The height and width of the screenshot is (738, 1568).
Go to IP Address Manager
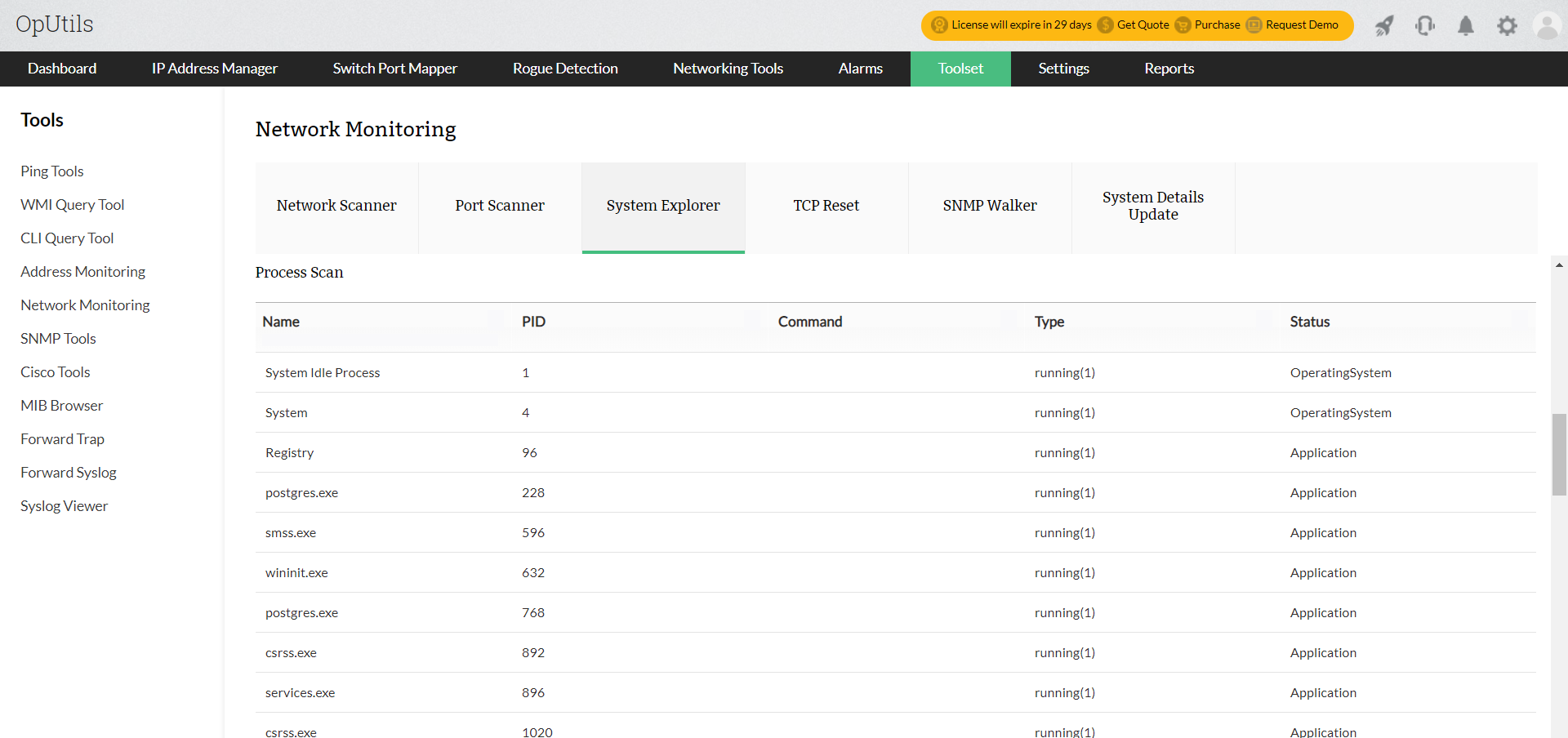tap(215, 69)
